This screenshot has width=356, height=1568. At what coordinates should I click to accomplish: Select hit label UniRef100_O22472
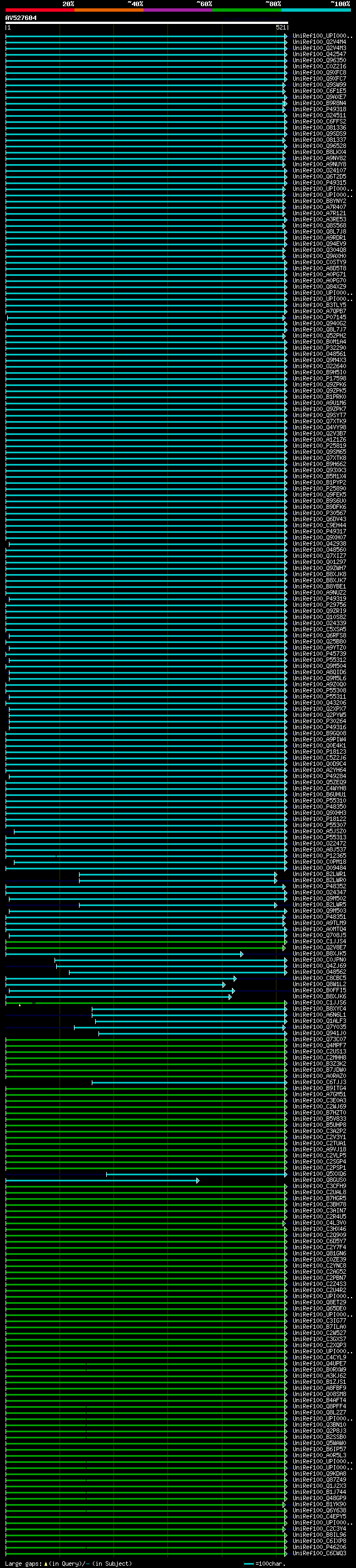tap(319, 843)
